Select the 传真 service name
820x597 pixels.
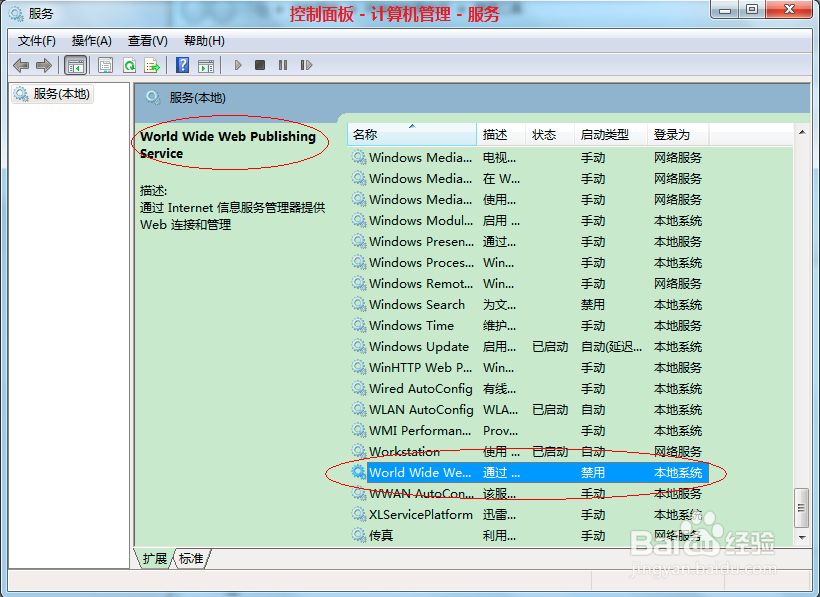pos(381,535)
